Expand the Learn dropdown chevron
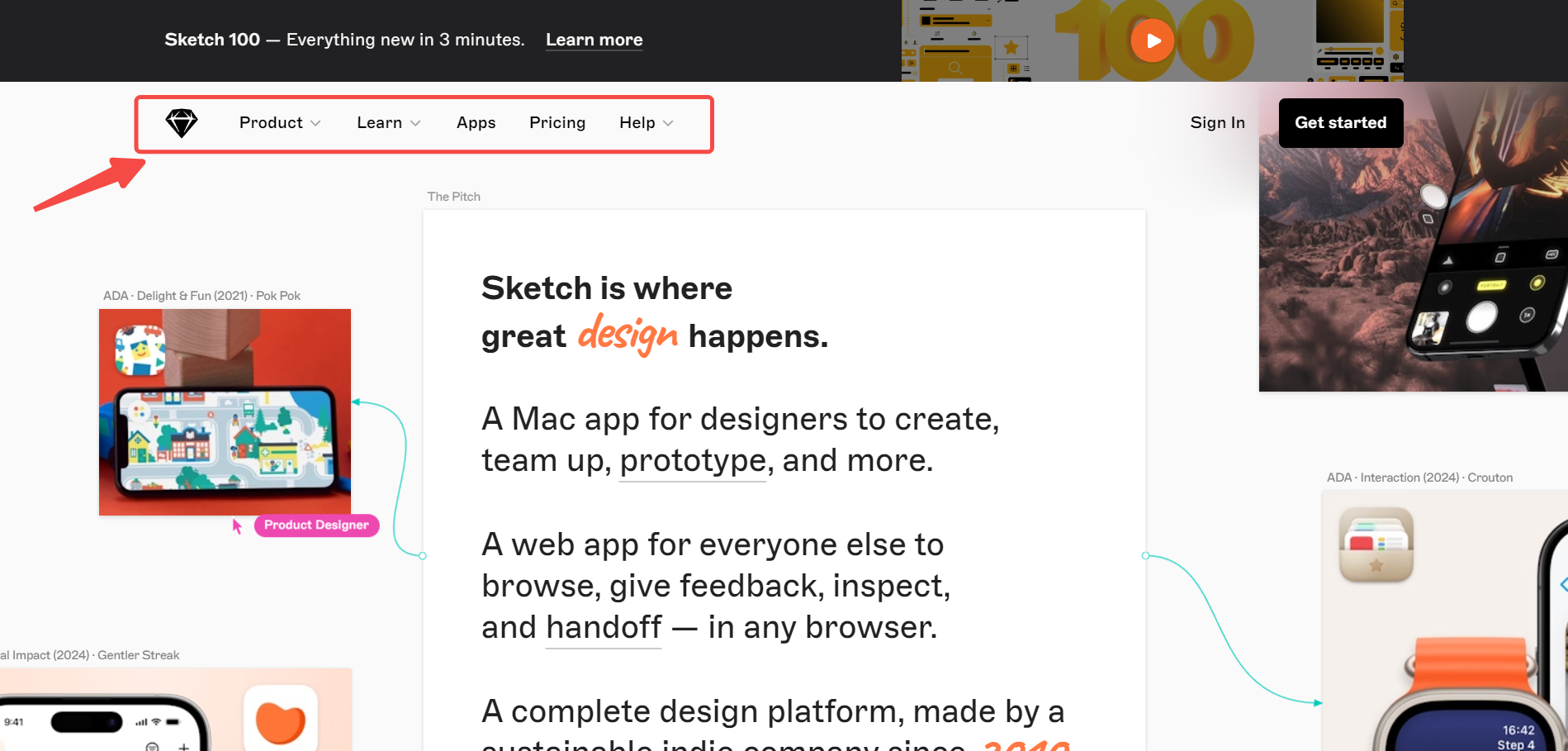Viewport: 1568px width, 751px height. 415,123
